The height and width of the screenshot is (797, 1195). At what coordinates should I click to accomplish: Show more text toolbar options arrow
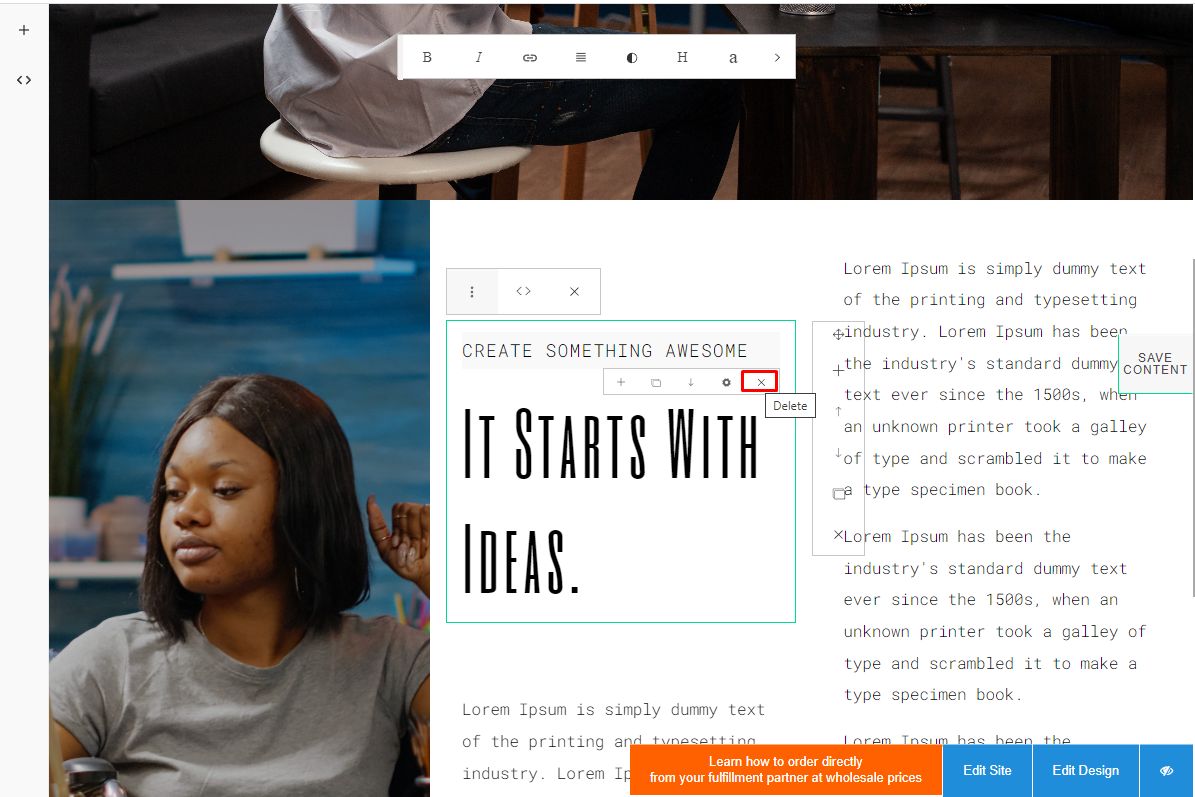point(777,57)
